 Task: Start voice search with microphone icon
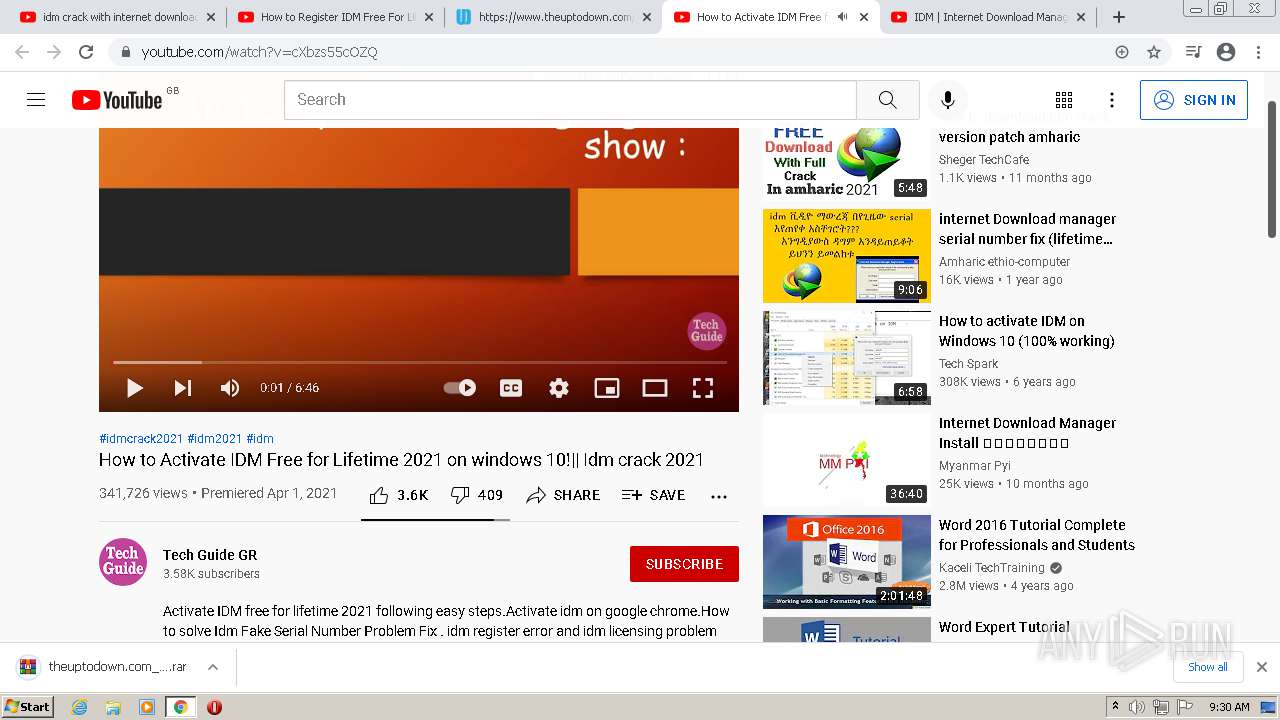pyautogui.click(x=947, y=100)
